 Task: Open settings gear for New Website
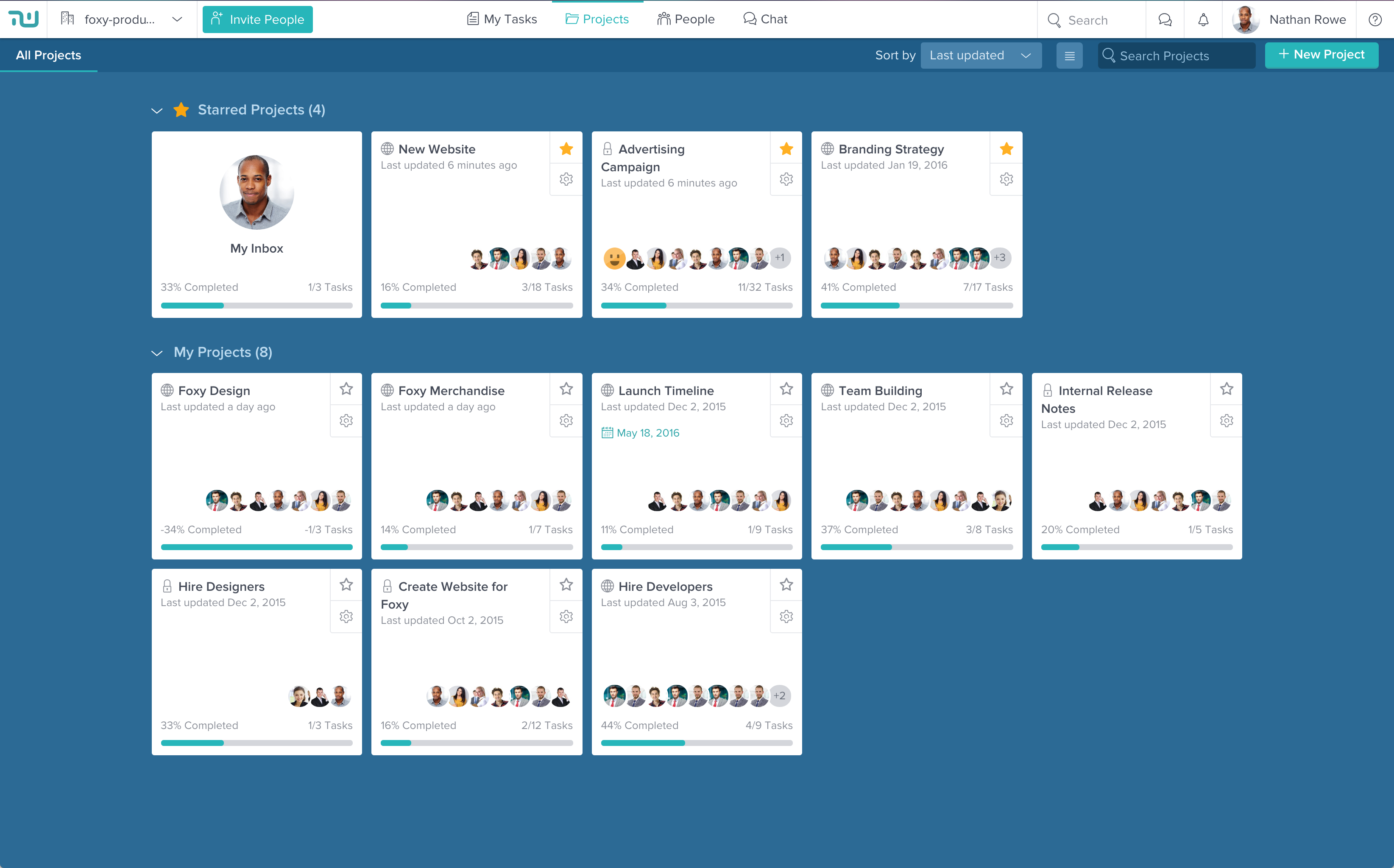tap(566, 179)
